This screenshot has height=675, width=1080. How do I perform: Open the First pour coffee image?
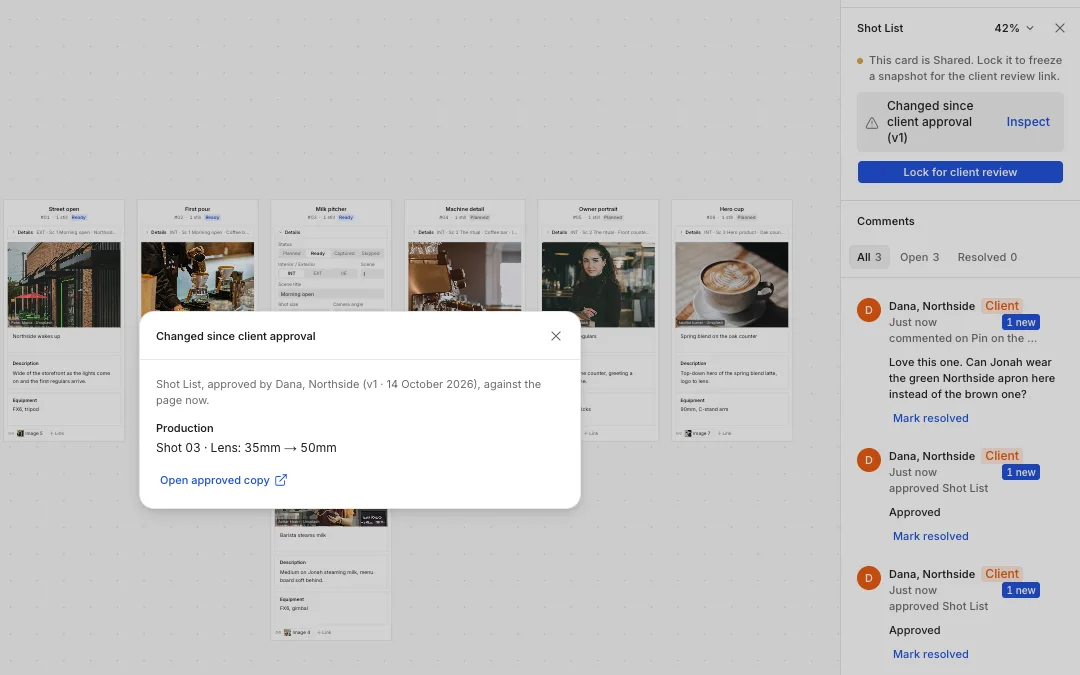(x=198, y=277)
